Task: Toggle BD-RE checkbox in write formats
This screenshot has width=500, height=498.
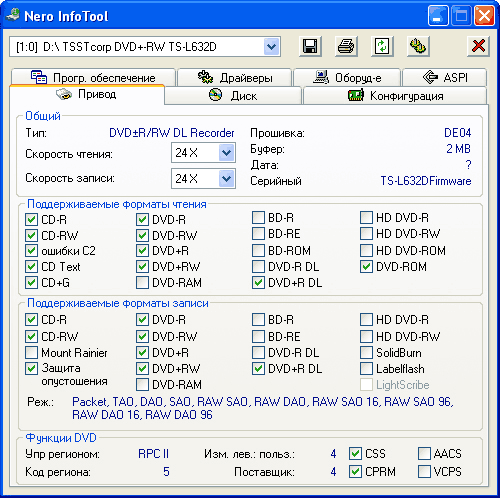Action: pyautogui.click(x=258, y=336)
